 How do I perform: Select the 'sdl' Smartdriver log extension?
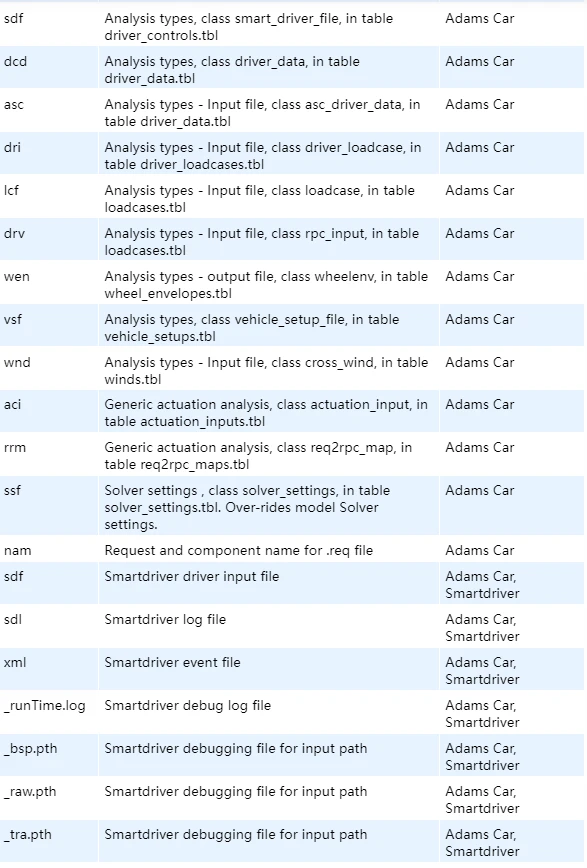pyautogui.click(x=12, y=619)
